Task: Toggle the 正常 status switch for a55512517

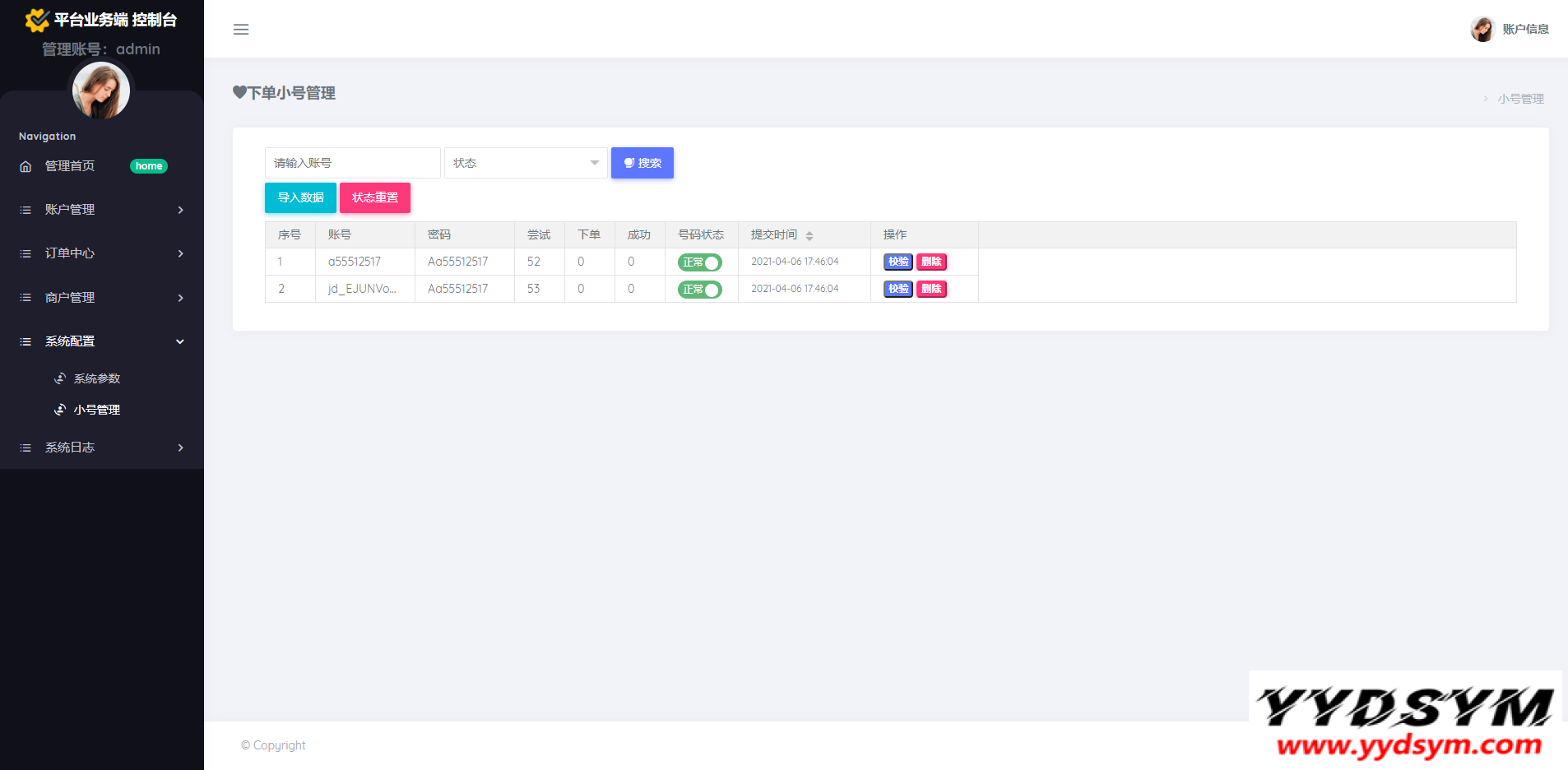Action: tap(699, 262)
